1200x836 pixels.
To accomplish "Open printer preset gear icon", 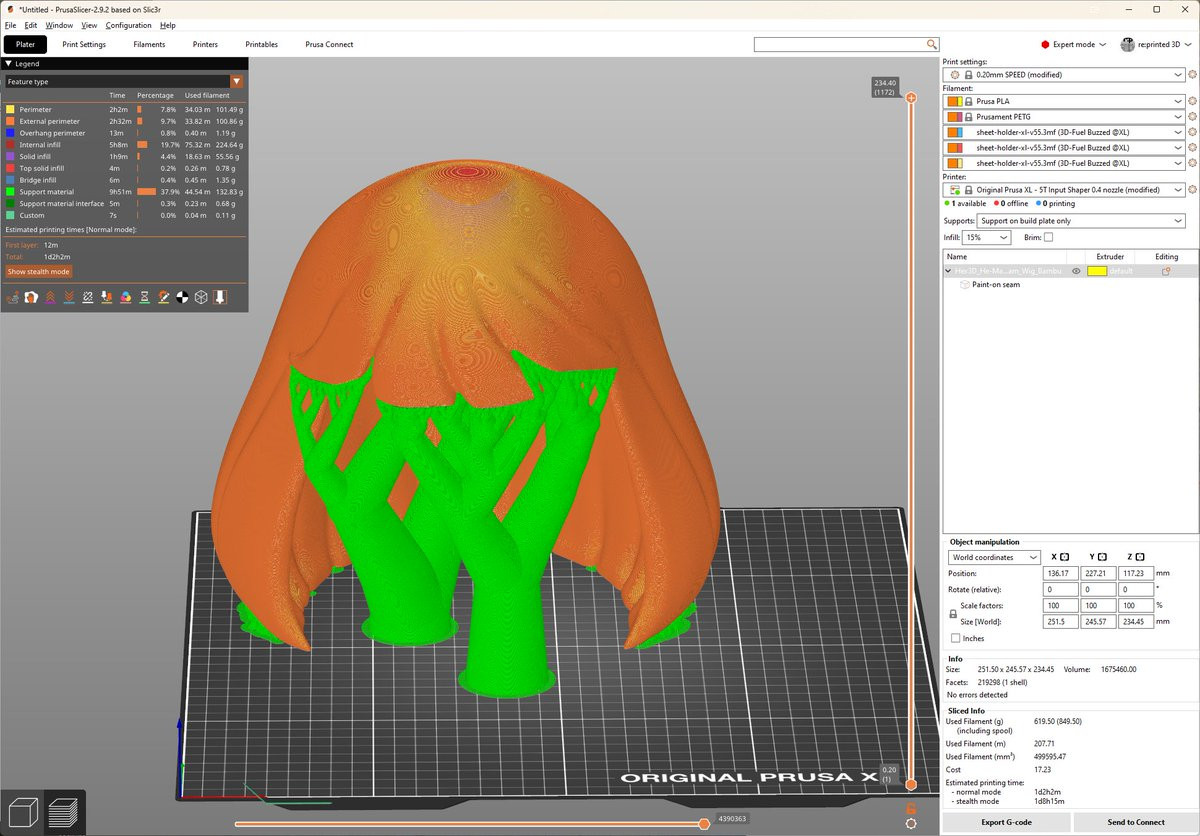I will [x=1192, y=189].
